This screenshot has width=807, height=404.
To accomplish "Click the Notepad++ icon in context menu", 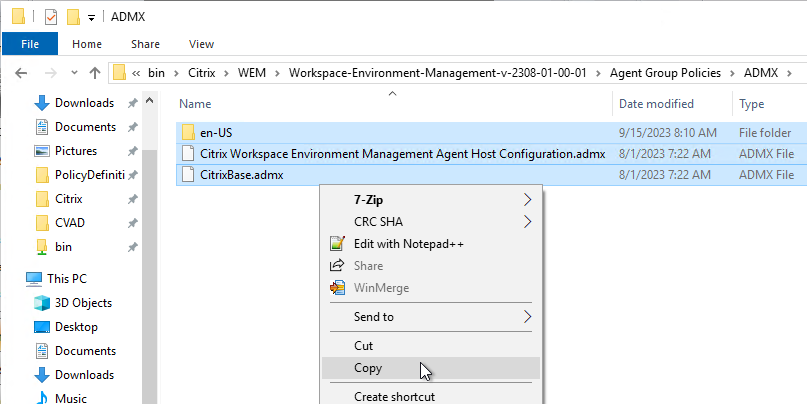I will tap(337, 243).
